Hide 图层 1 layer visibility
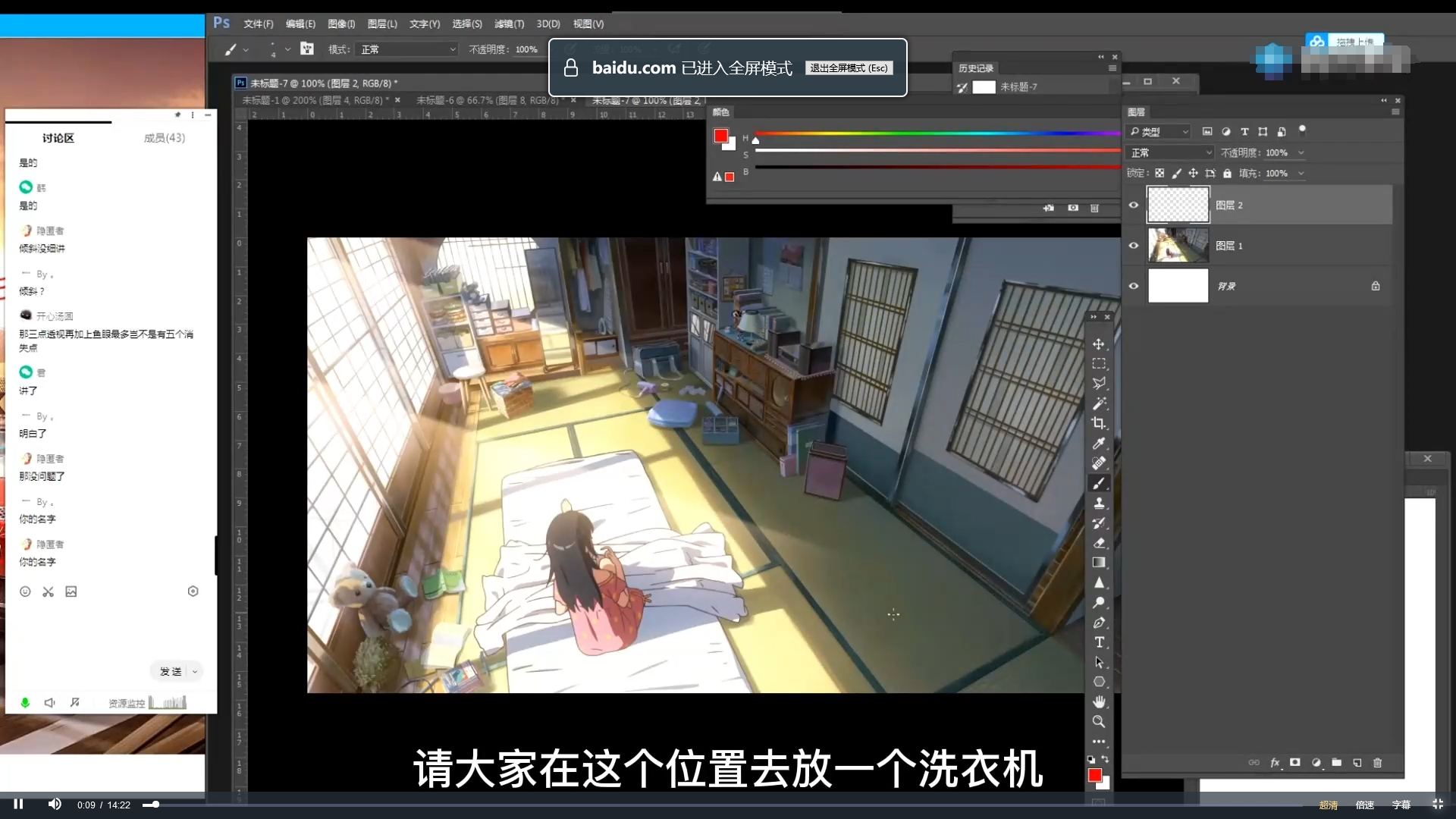This screenshot has width=1456, height=819. 1134,246
